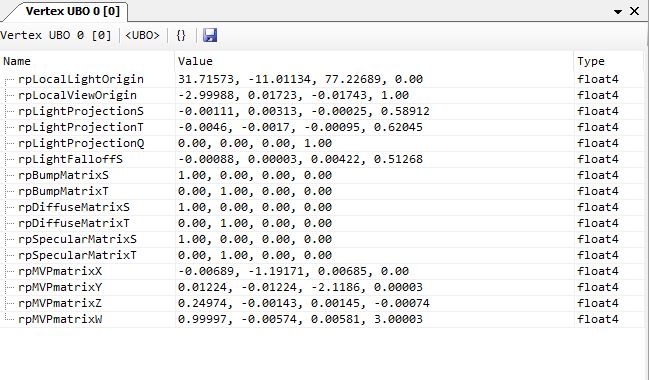Click the float4 type of rpLocalViewOrigin
Screen dimensions: 649x380
(598, 95)
